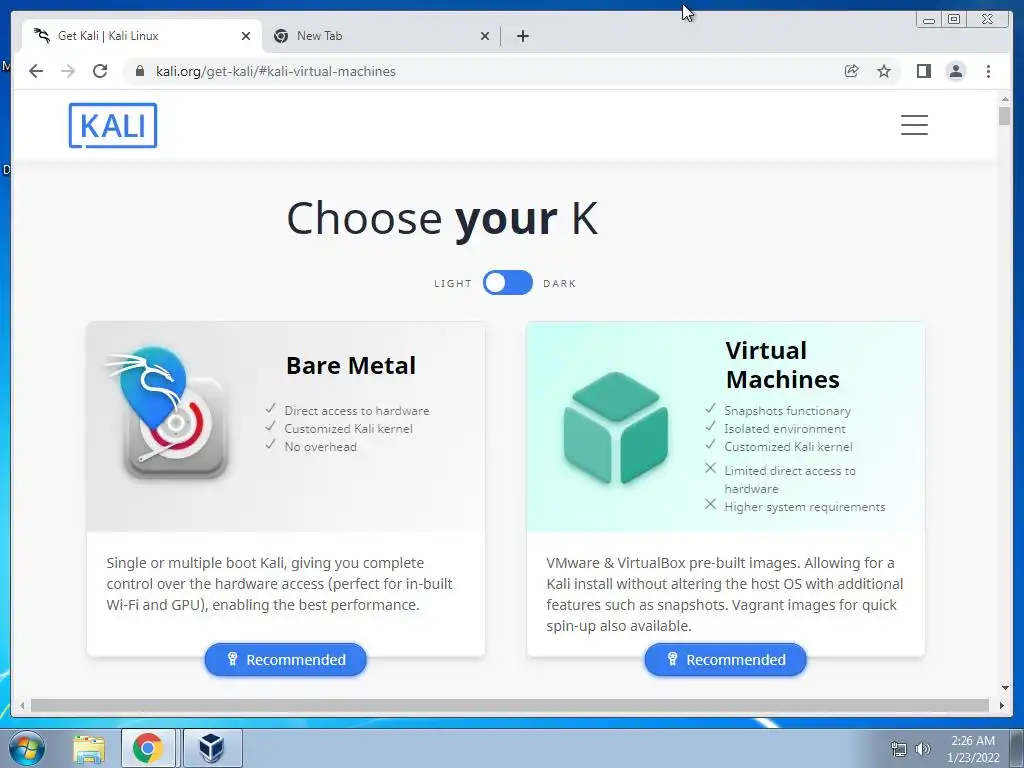This screenshot has width=1024, height=768.
Task: Click Recommended badge under Virtual Machines
Action: pyautogui.click(x=726, y=660)
